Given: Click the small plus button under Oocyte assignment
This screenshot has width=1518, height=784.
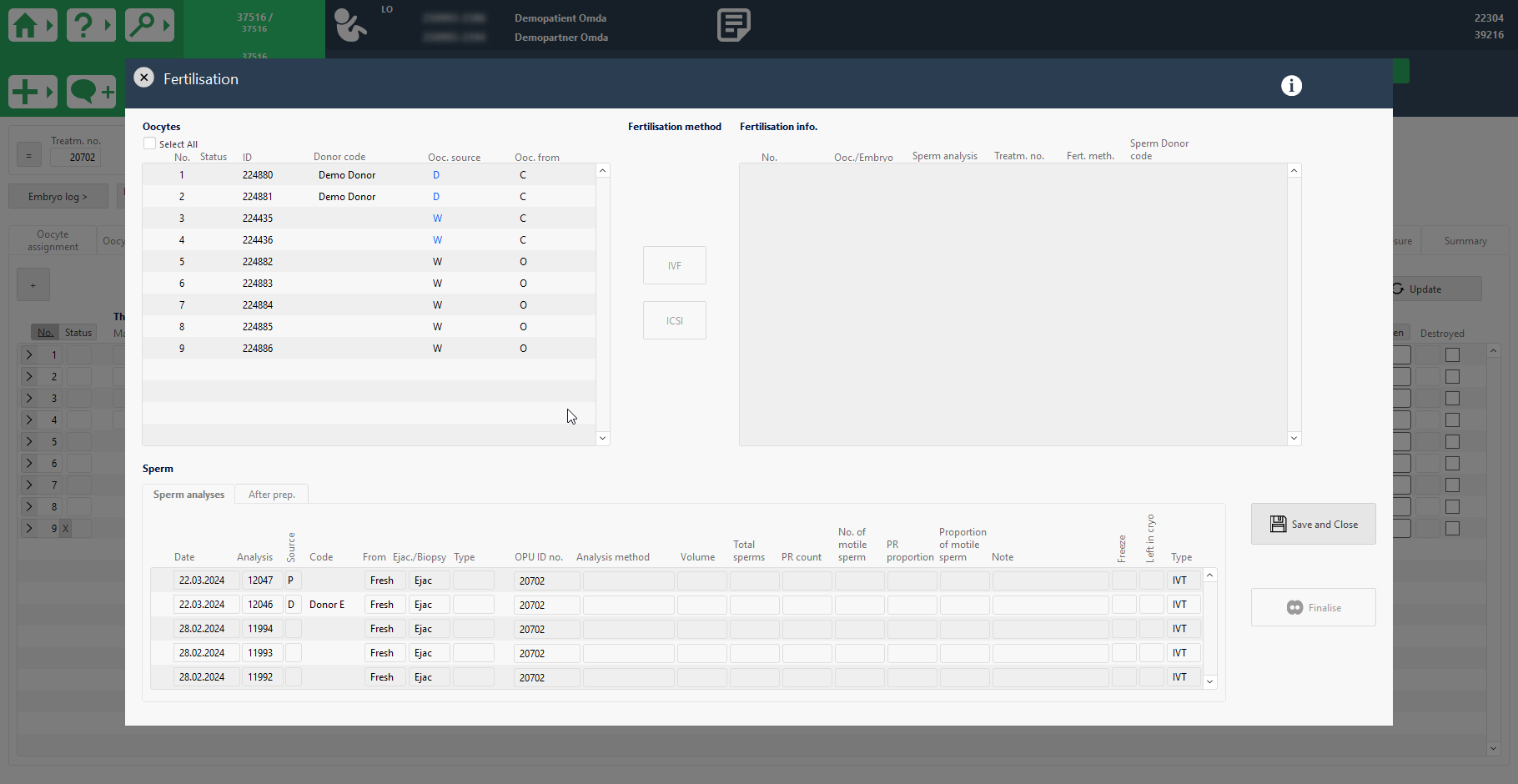Looking at the screenshot, I should [x=33, y=285].
